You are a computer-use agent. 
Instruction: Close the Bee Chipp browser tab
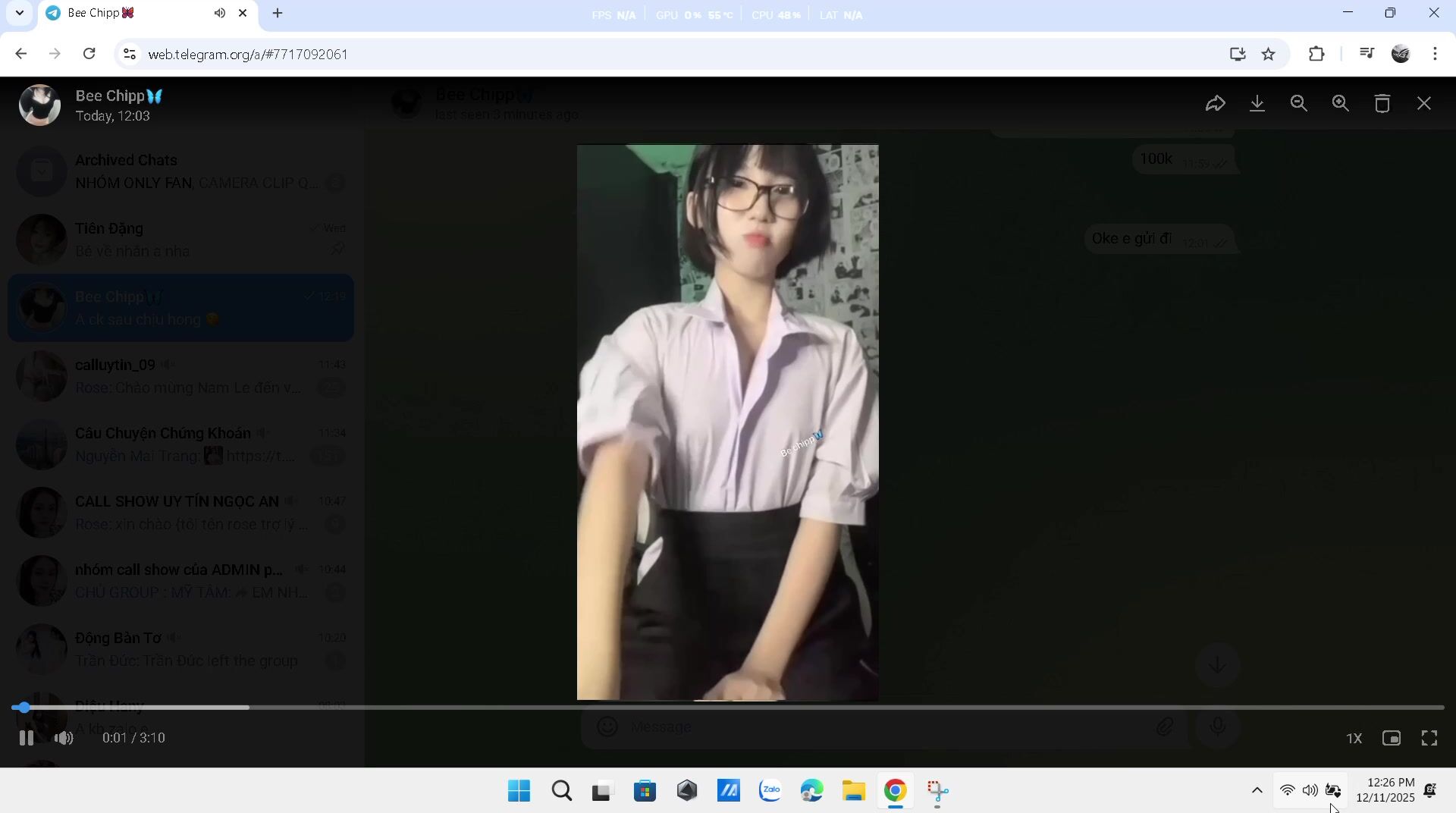coord(243,13)
